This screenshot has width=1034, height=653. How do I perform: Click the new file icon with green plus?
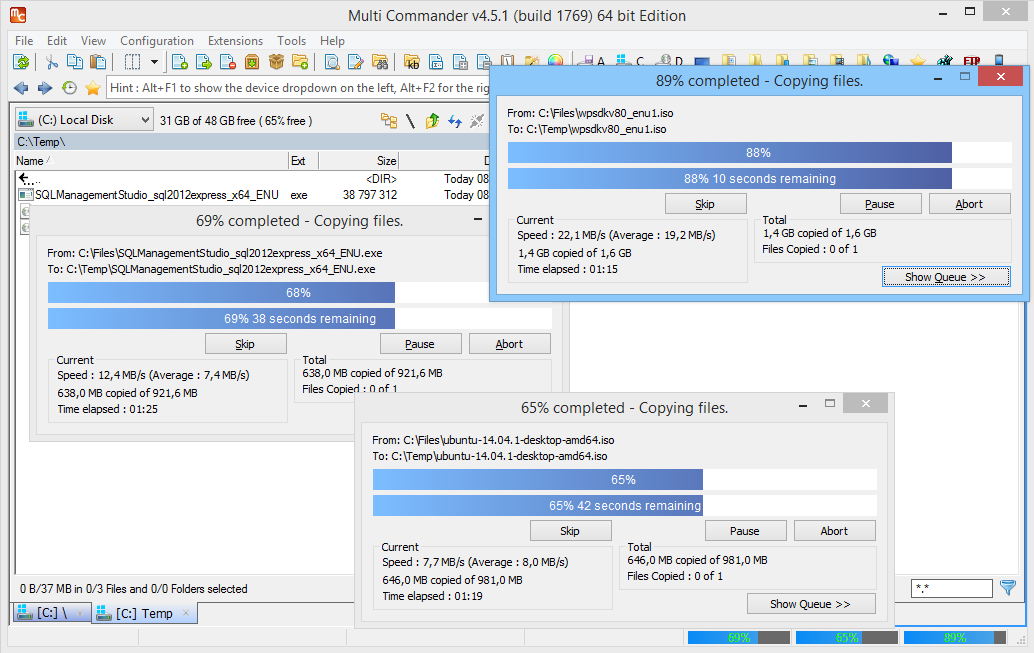179,63
